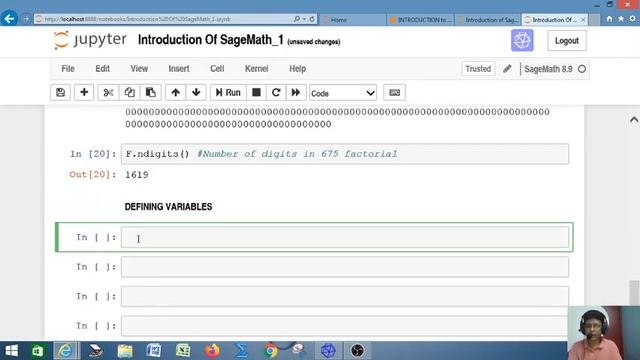The image size is (640, 360).
Task: Click the output value 1619
Action: tap(137, 175)
